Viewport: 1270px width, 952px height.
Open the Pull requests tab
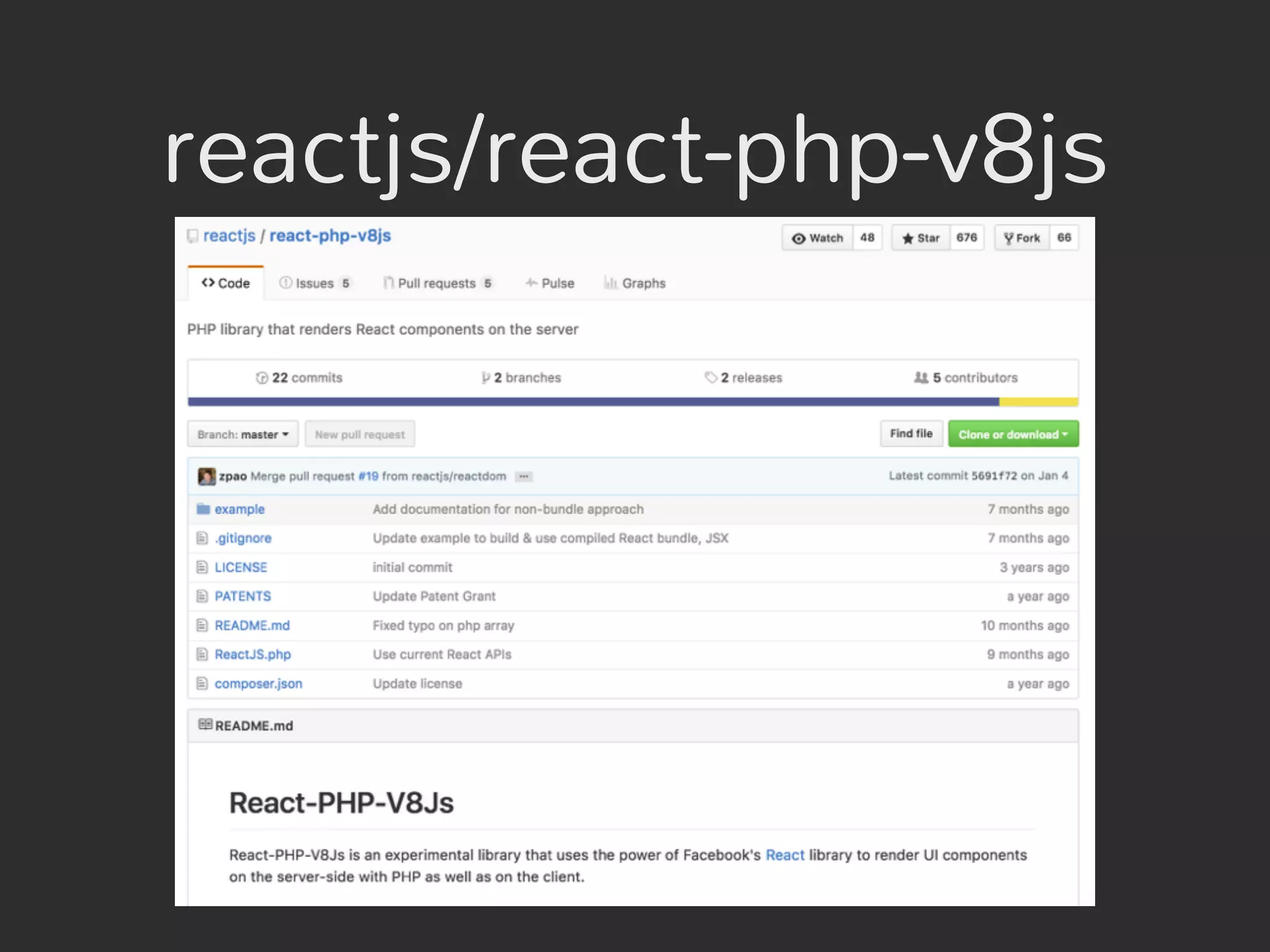pos(438,283)
